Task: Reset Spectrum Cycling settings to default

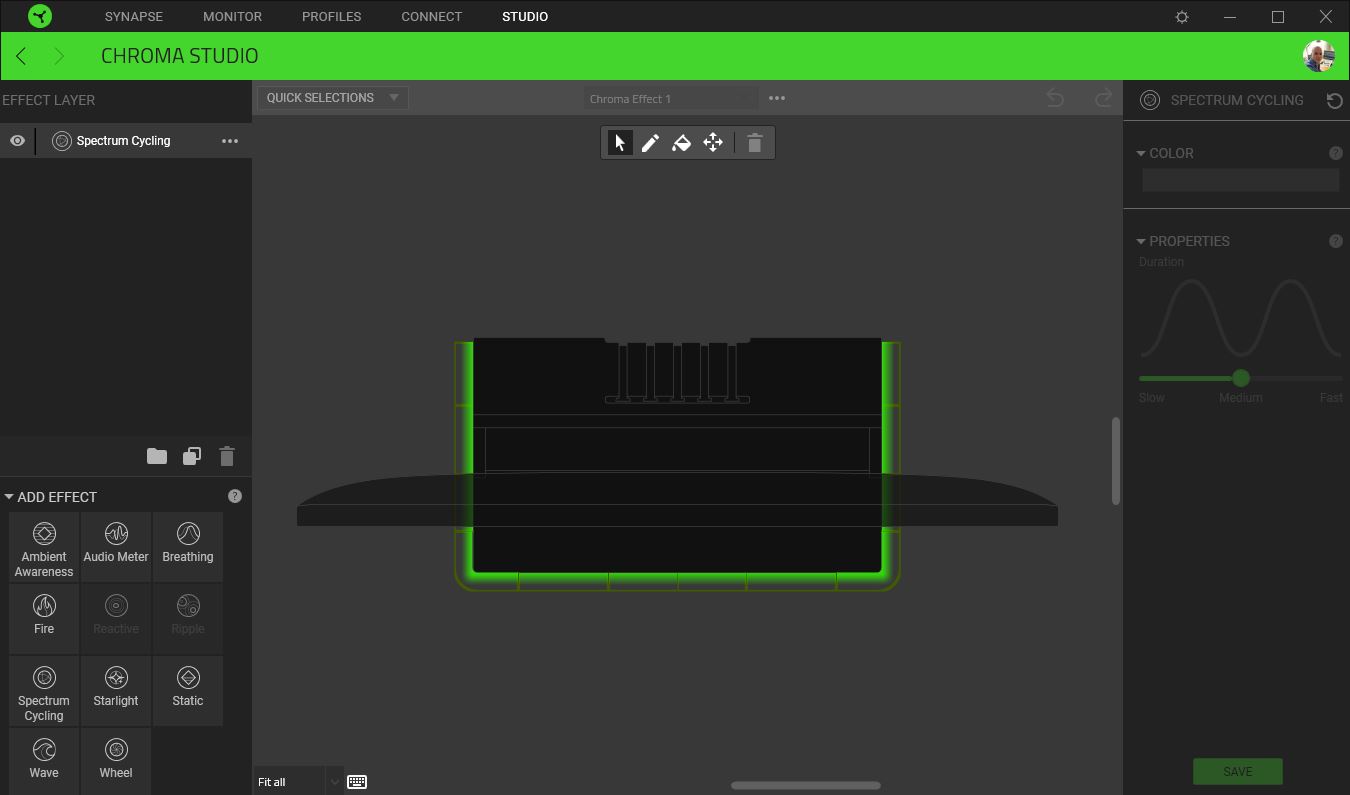Action: [x=1334, y=100]
